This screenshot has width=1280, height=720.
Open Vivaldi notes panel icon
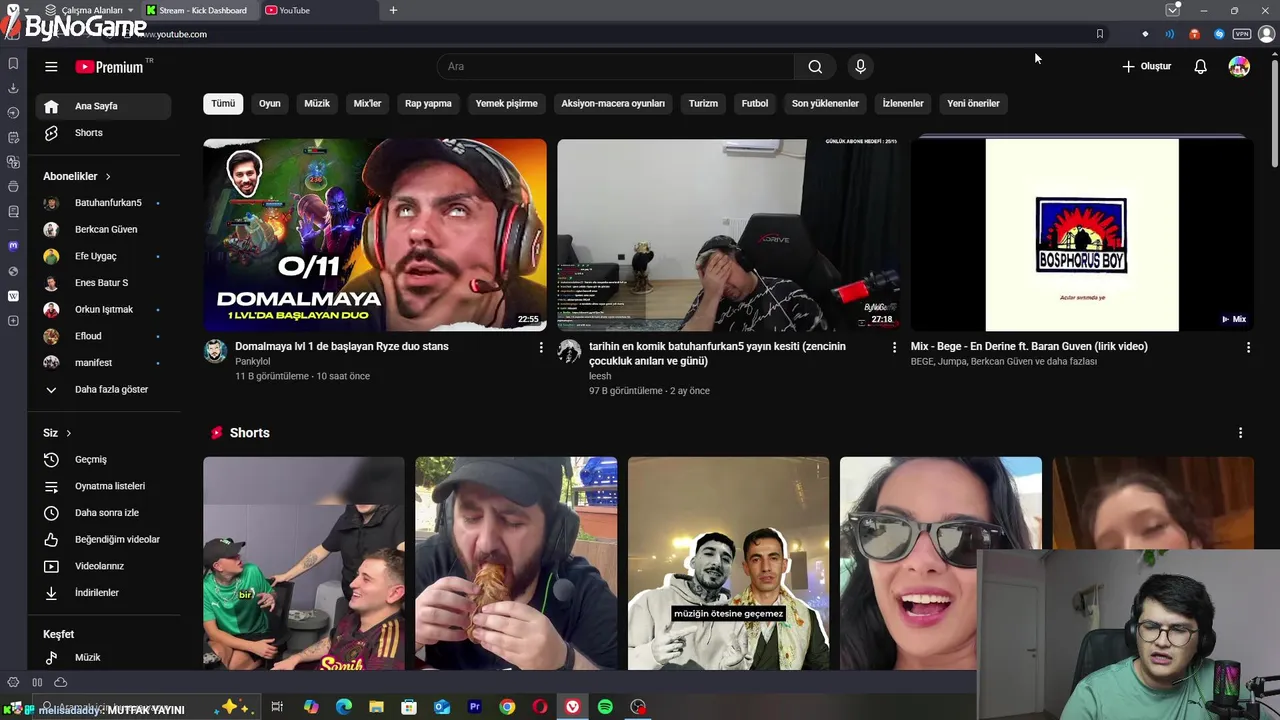click(13, 137)
